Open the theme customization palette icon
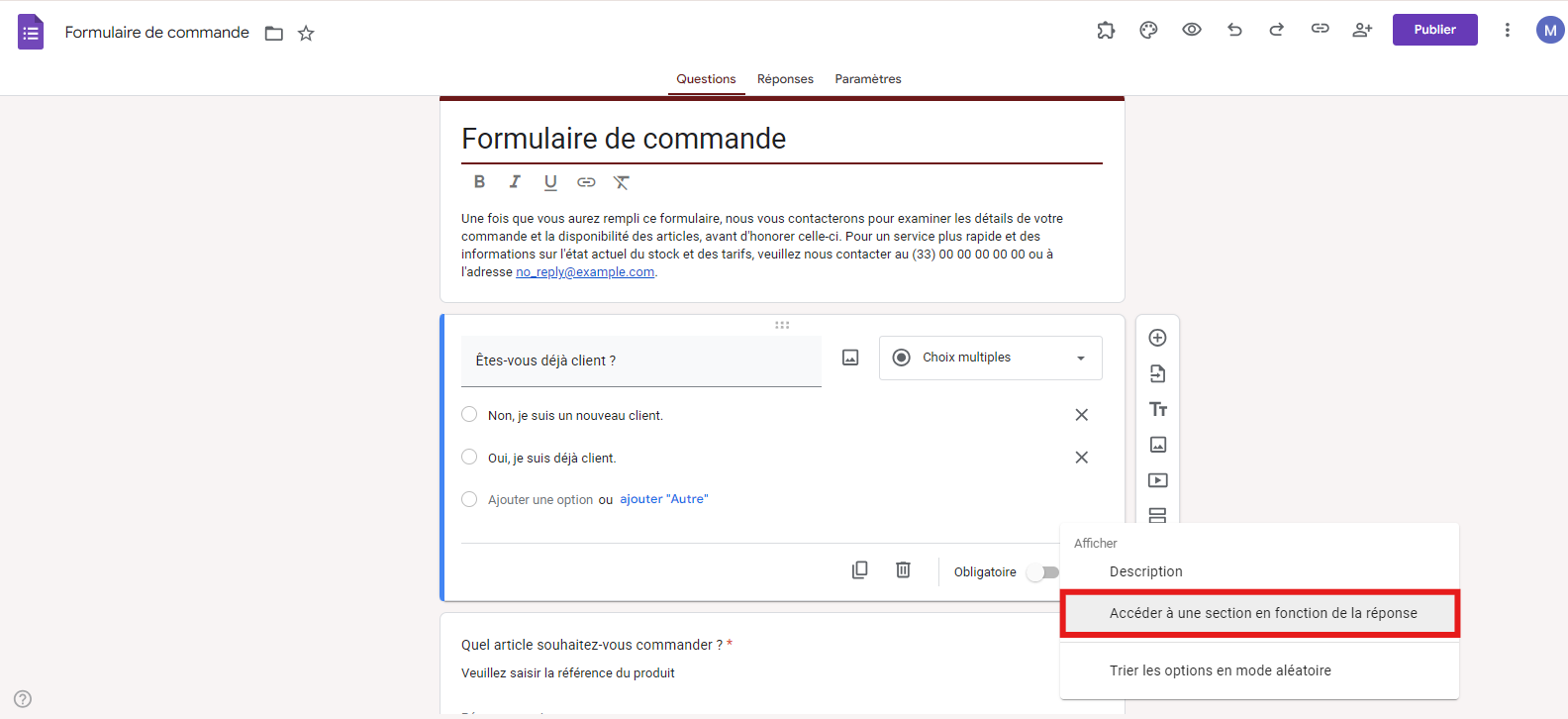The width and height of the screenshot is (1568, 719). (x=1148, y=30)
